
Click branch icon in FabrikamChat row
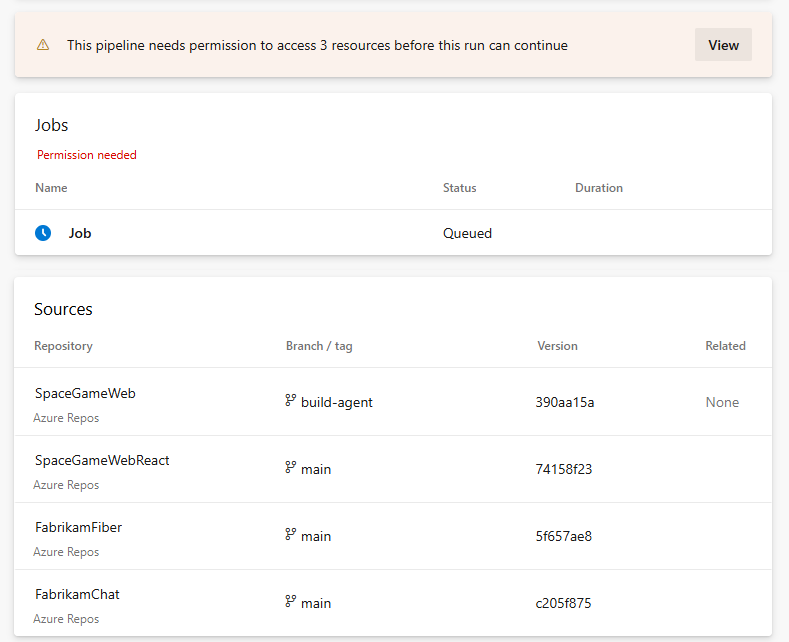pos(291,602)
